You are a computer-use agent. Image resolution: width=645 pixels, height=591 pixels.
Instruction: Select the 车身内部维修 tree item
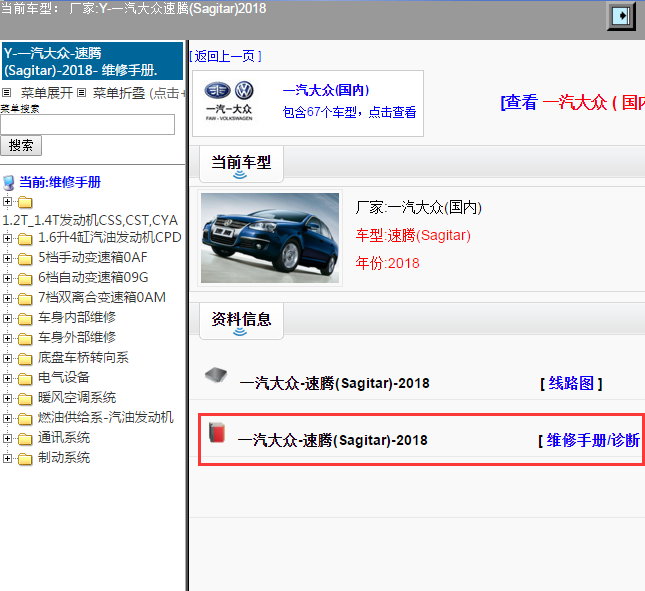(x=77, y=318)
